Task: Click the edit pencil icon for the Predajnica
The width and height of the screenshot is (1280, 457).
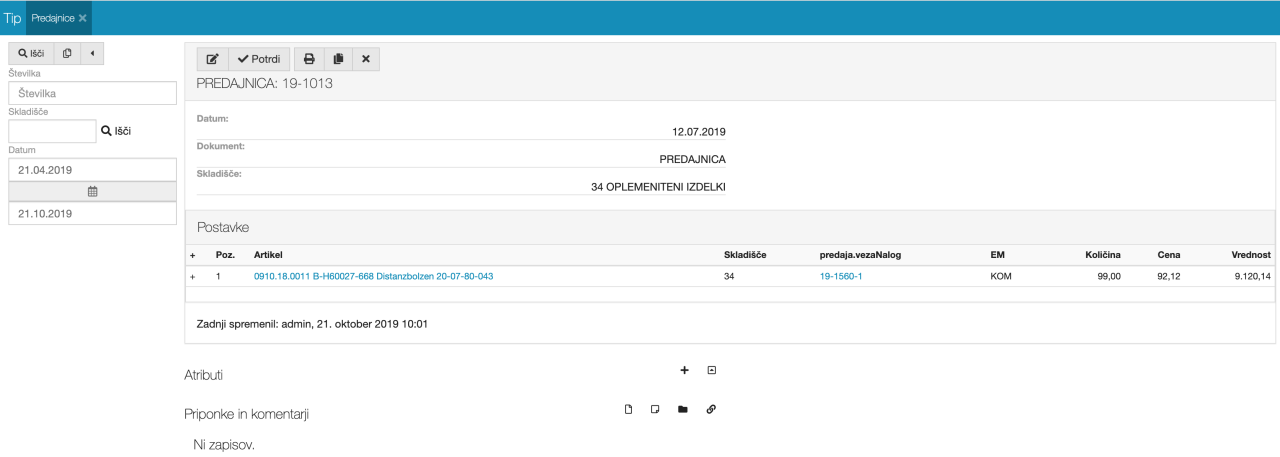Action: pyautogui.click(x=212, y=59)
